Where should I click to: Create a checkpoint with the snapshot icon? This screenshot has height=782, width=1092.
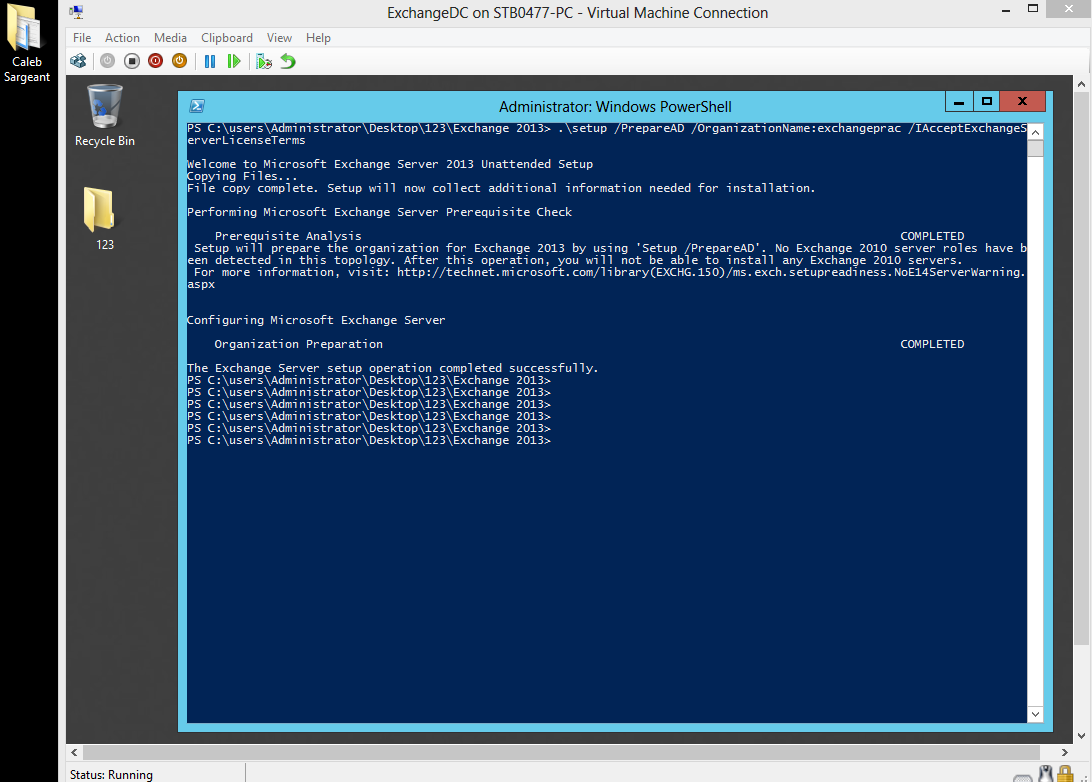tap(264, 61)
